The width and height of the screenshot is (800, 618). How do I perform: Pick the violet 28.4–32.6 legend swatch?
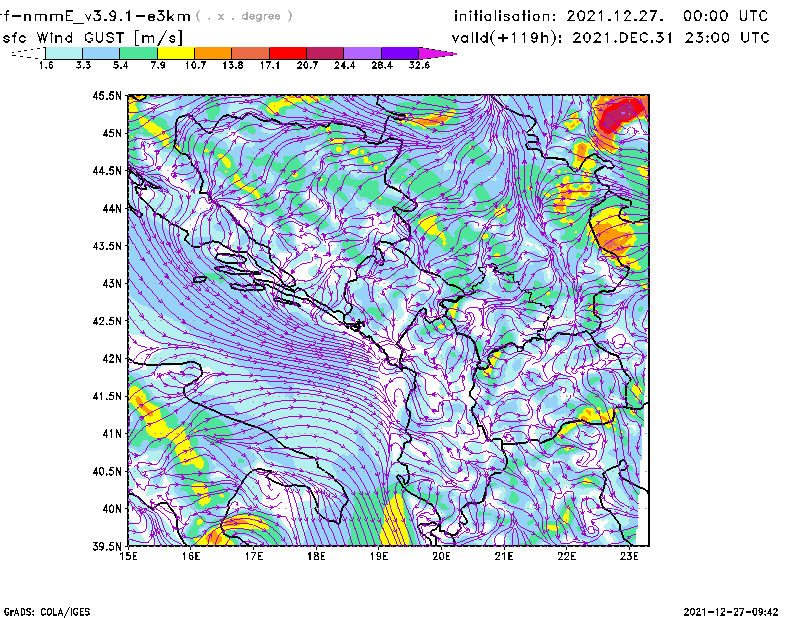(x=399, y=53)
